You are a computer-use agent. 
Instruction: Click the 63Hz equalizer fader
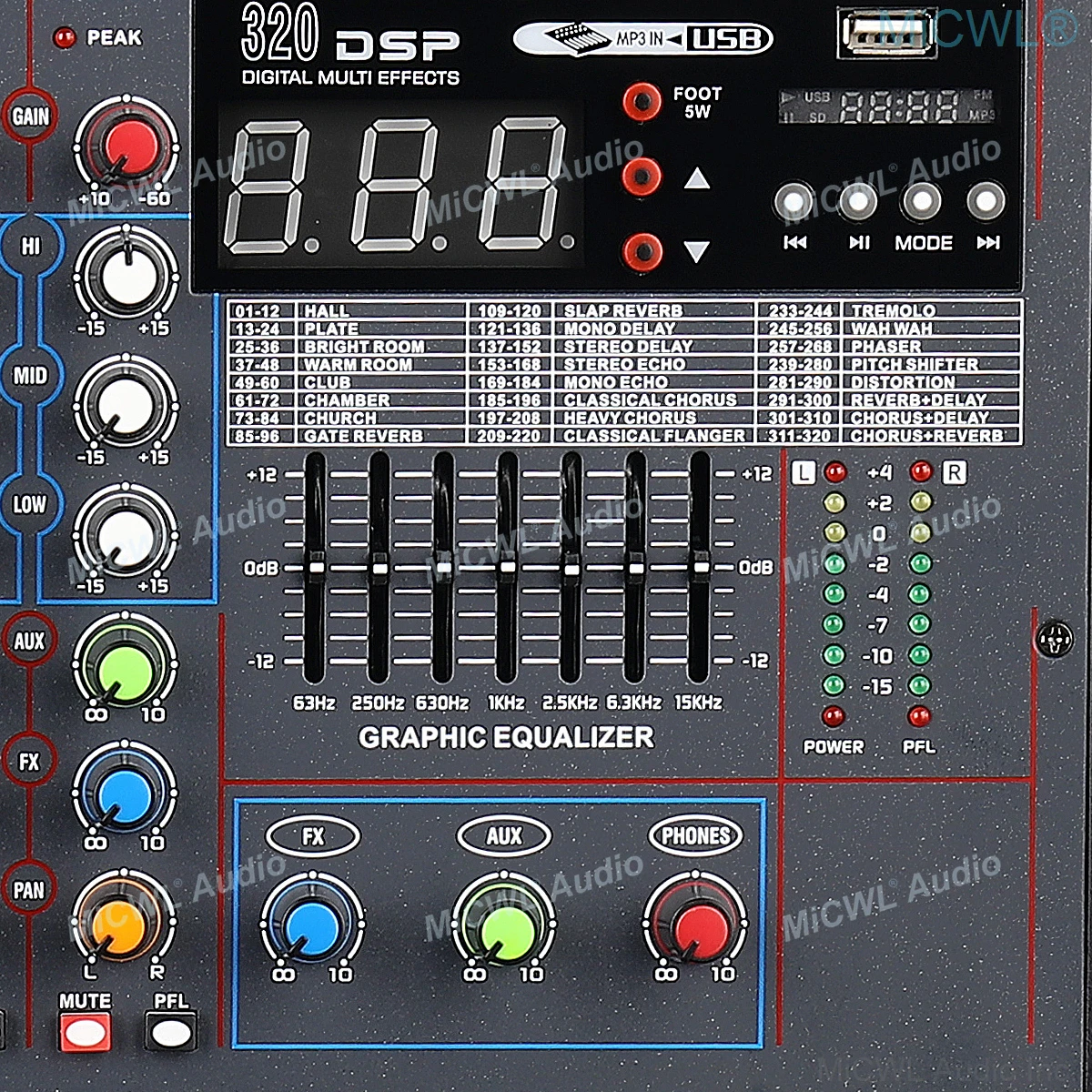[x=315, y=568]
